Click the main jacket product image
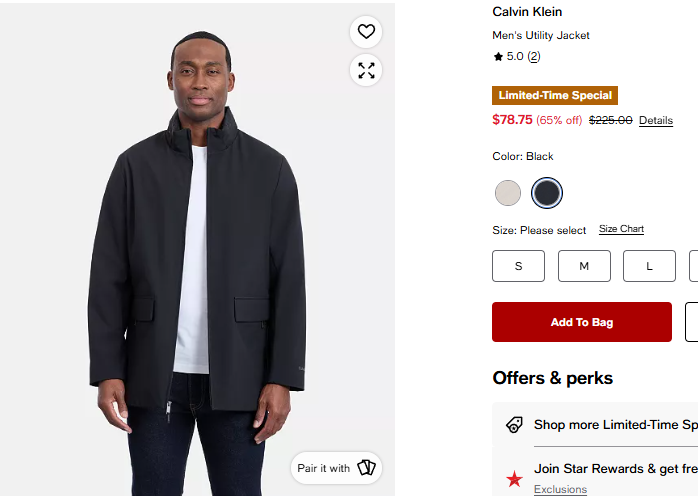Image resolution: width=698 pixels, height=496 pixels. pos(197,249)
